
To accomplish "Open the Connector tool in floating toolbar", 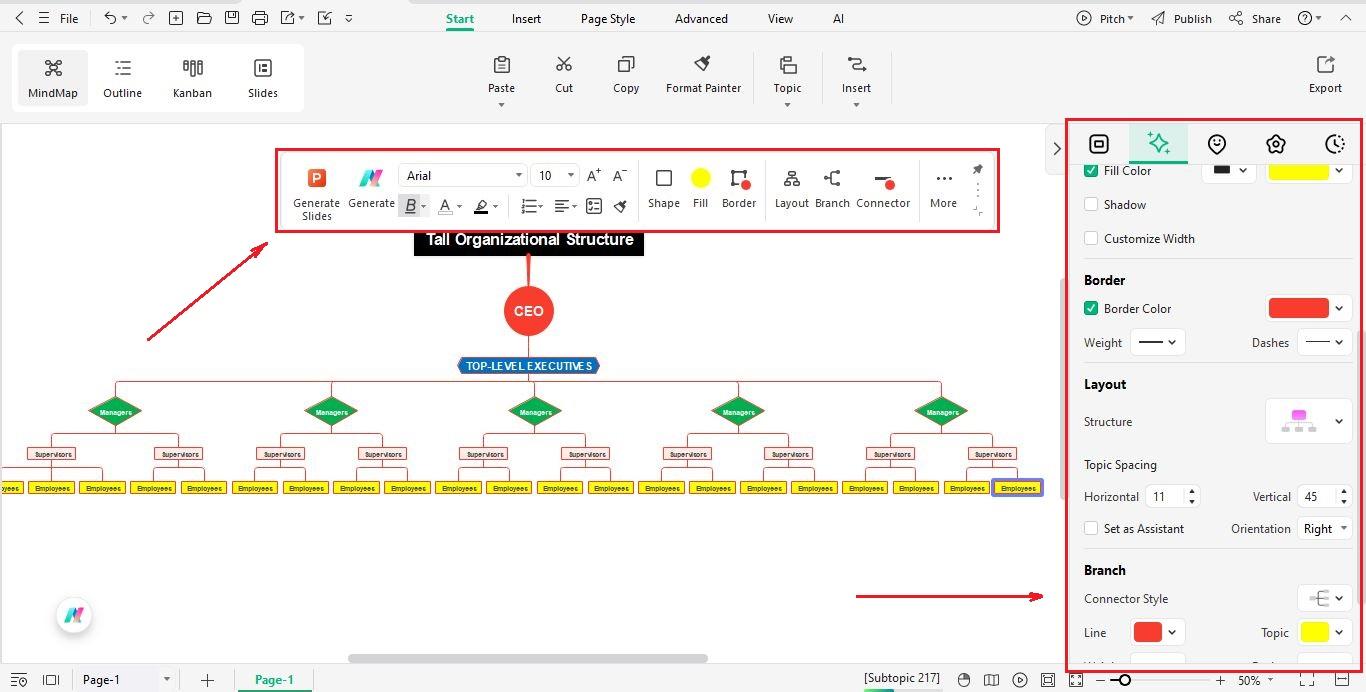I will click(x=883, y=188).
